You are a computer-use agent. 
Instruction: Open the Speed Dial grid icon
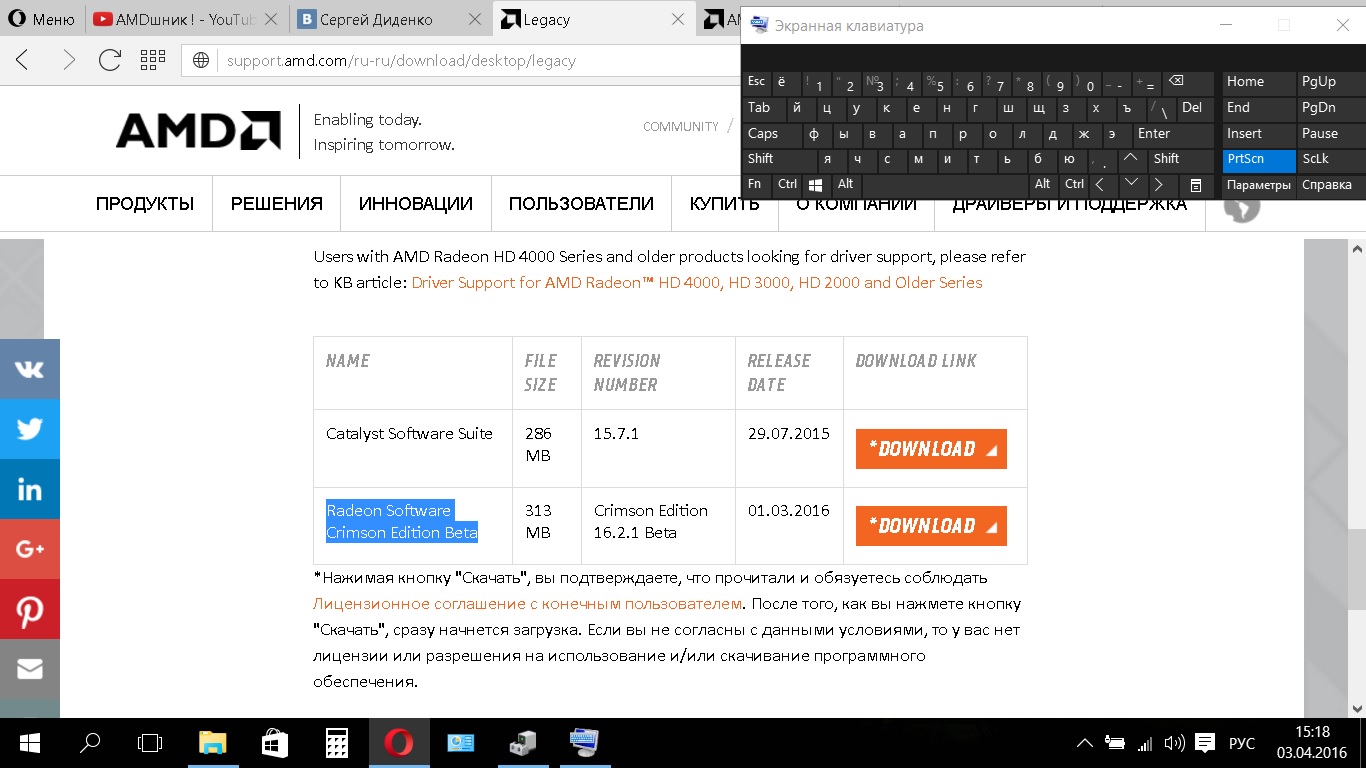(x=153, y=60)
